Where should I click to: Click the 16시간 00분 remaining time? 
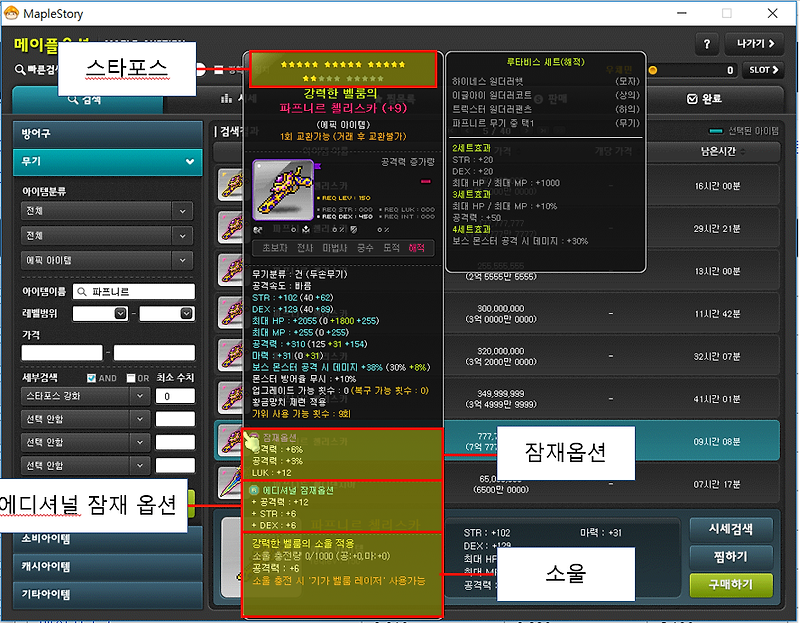[717, 186]
